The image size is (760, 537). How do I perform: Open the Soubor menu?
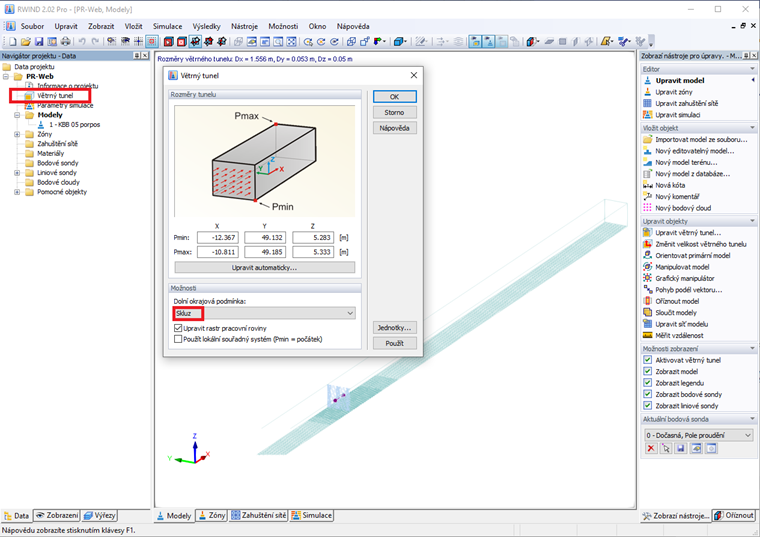click(x=32, y=26)
